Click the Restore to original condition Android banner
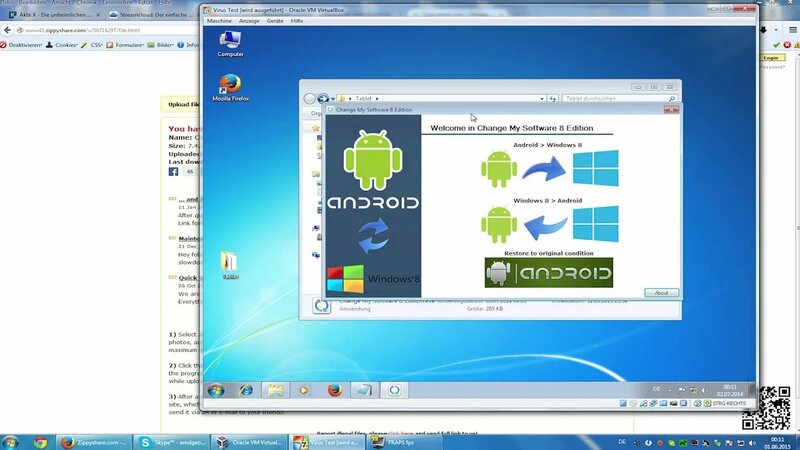The width and height of the screenshot is (800, 450). (548, 272)
